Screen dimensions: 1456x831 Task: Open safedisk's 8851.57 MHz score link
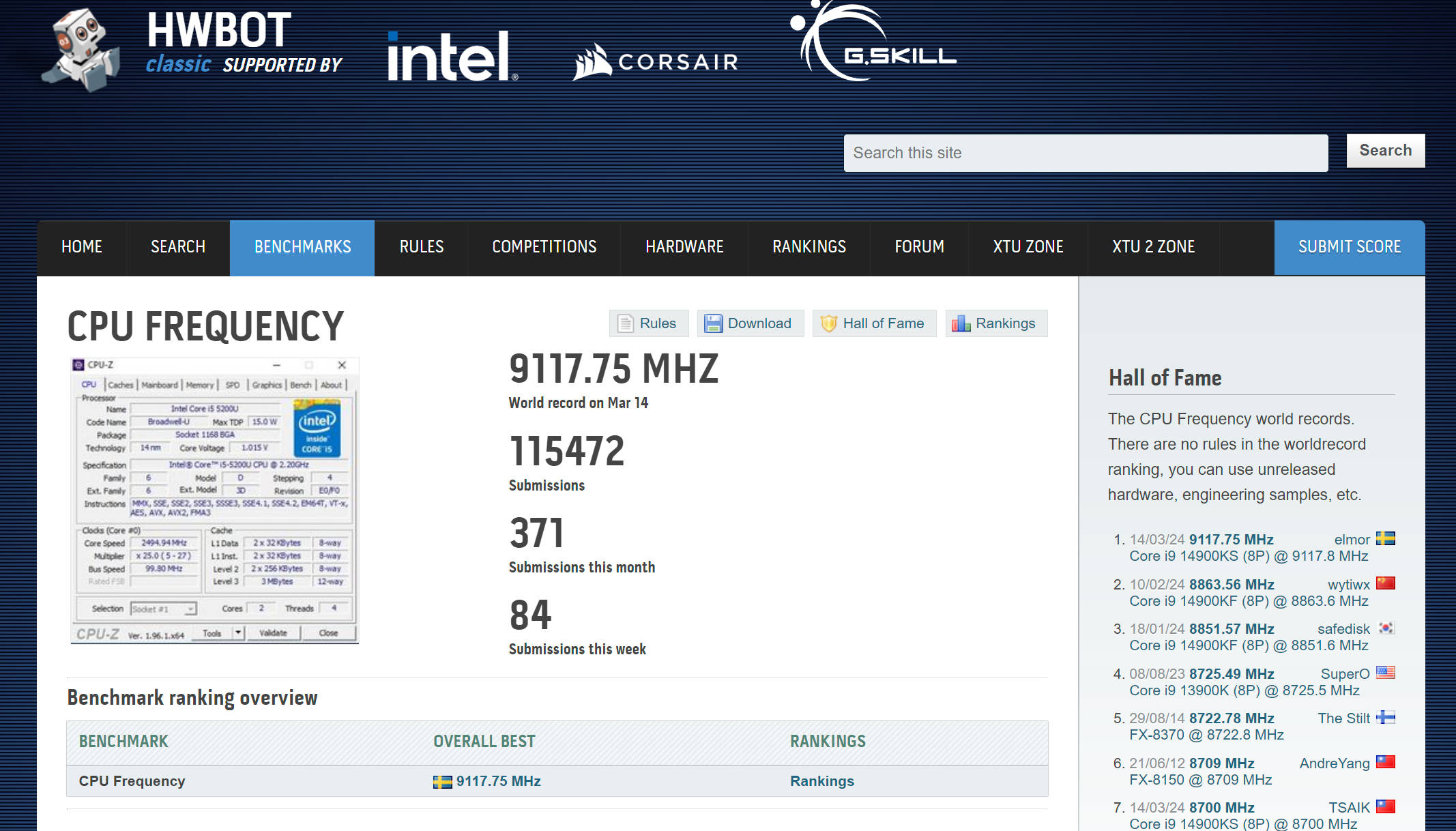click(x=1232, y=629)
